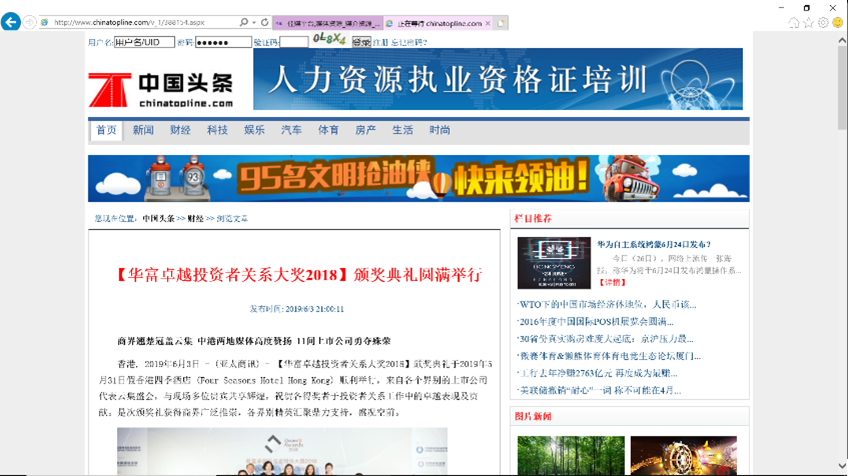This screenshot has width=848, height=476.
Task: Open browser settings gear icon
Action: click(823, 23)
